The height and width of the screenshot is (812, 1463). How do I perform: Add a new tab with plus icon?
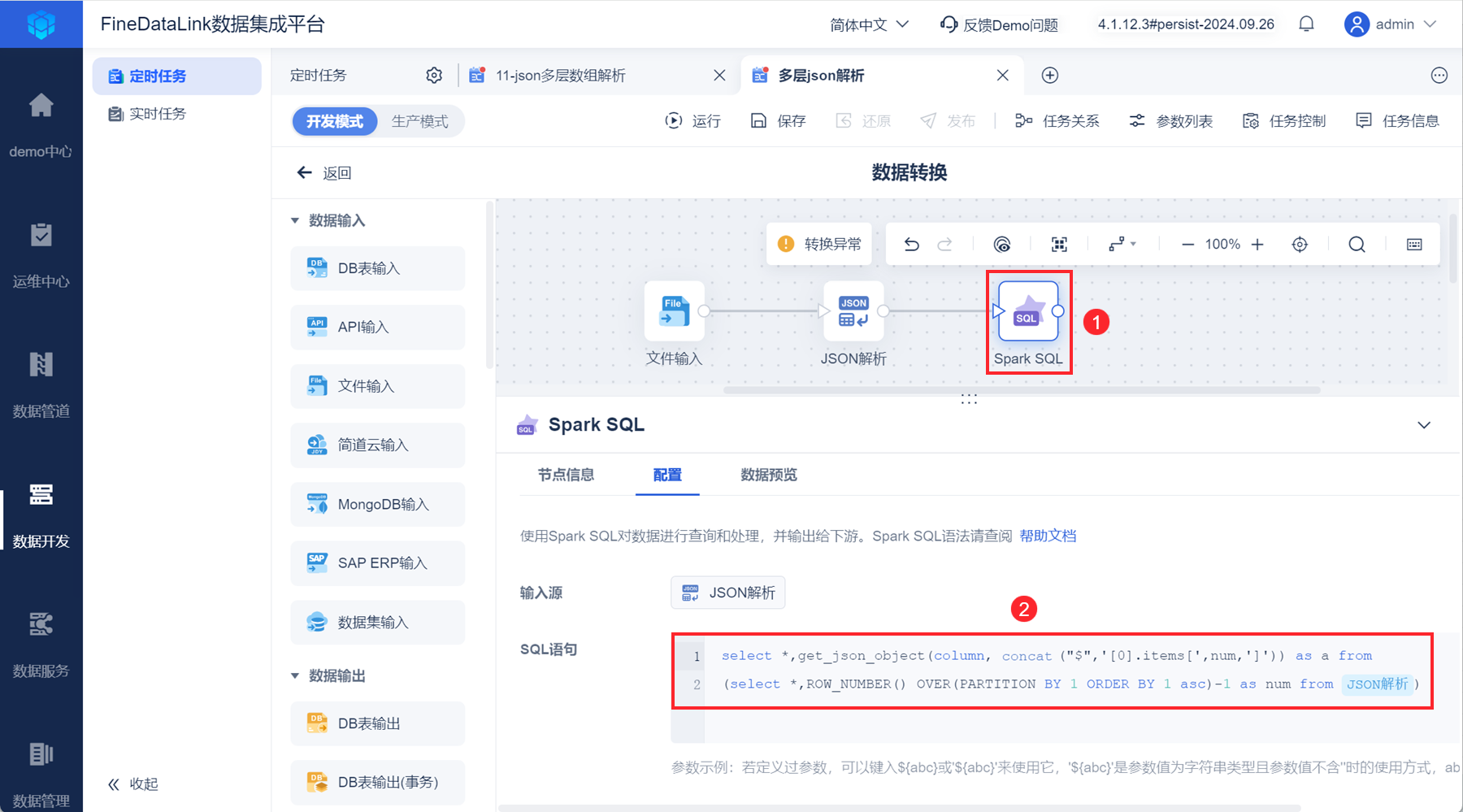coord(1050,76)
